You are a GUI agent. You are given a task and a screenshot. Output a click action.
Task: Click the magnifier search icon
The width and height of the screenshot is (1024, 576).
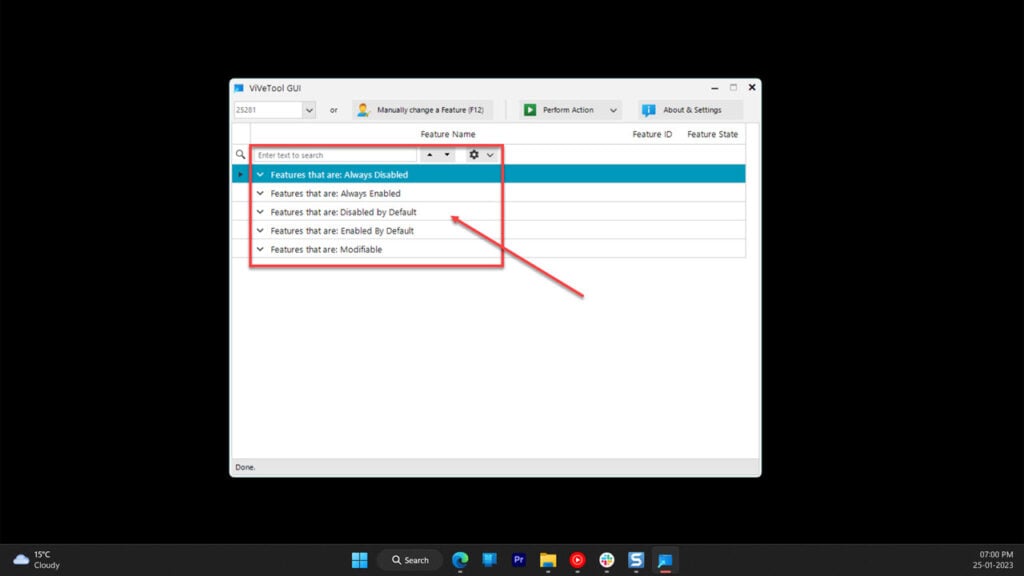pyautogui.click(x=240, y=155)
